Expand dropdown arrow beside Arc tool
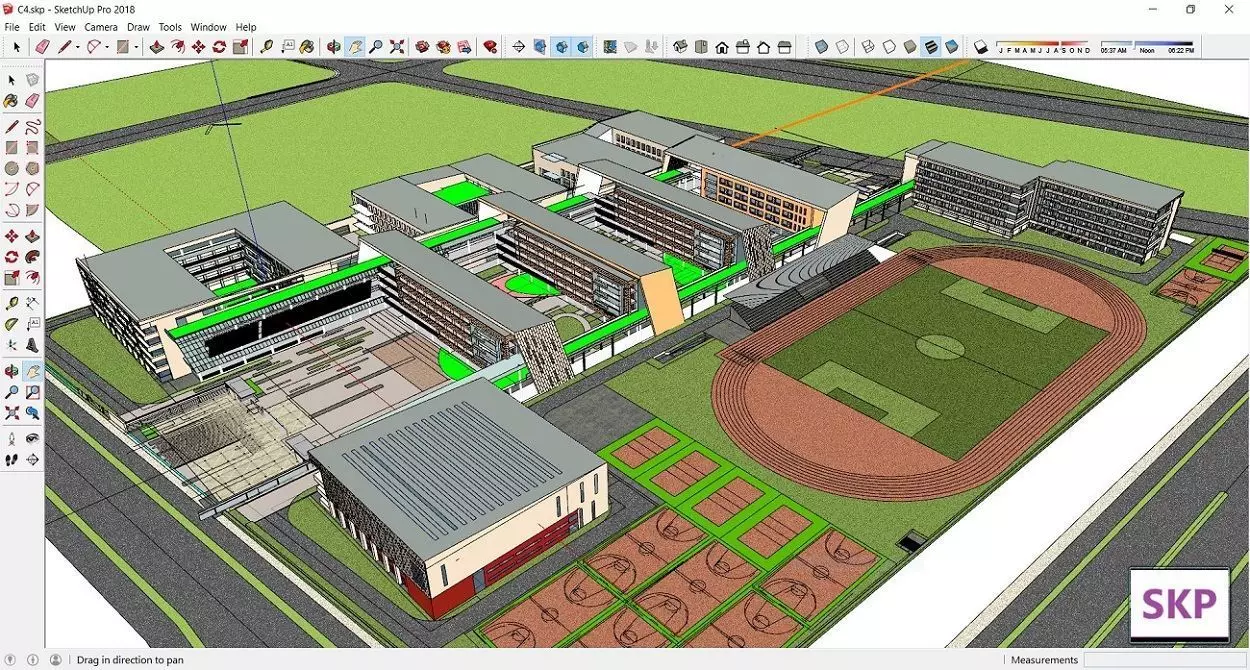1250x670 pixels. 107,47
